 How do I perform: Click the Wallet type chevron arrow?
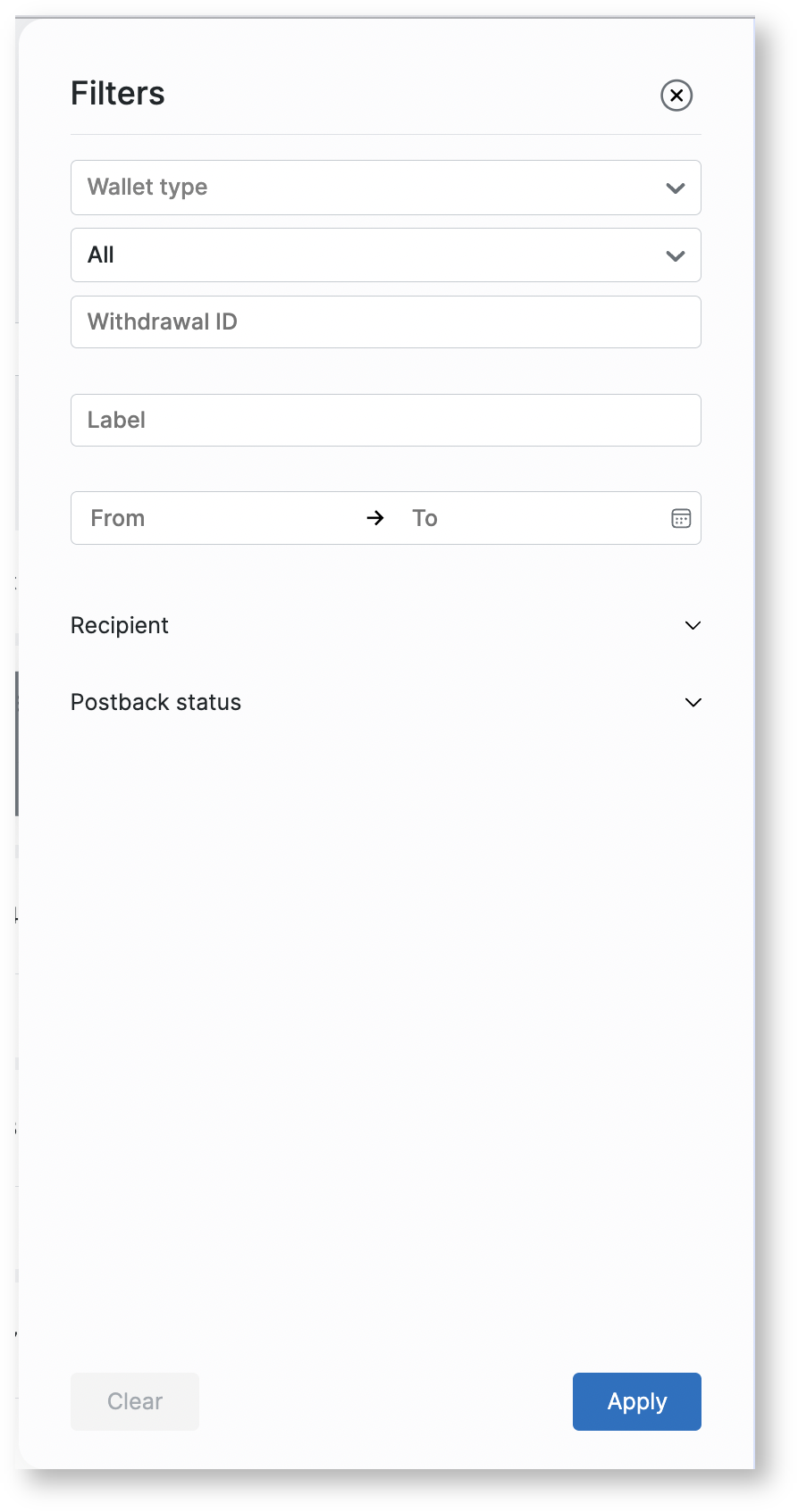pyautogui.click(x=676, y=188)
